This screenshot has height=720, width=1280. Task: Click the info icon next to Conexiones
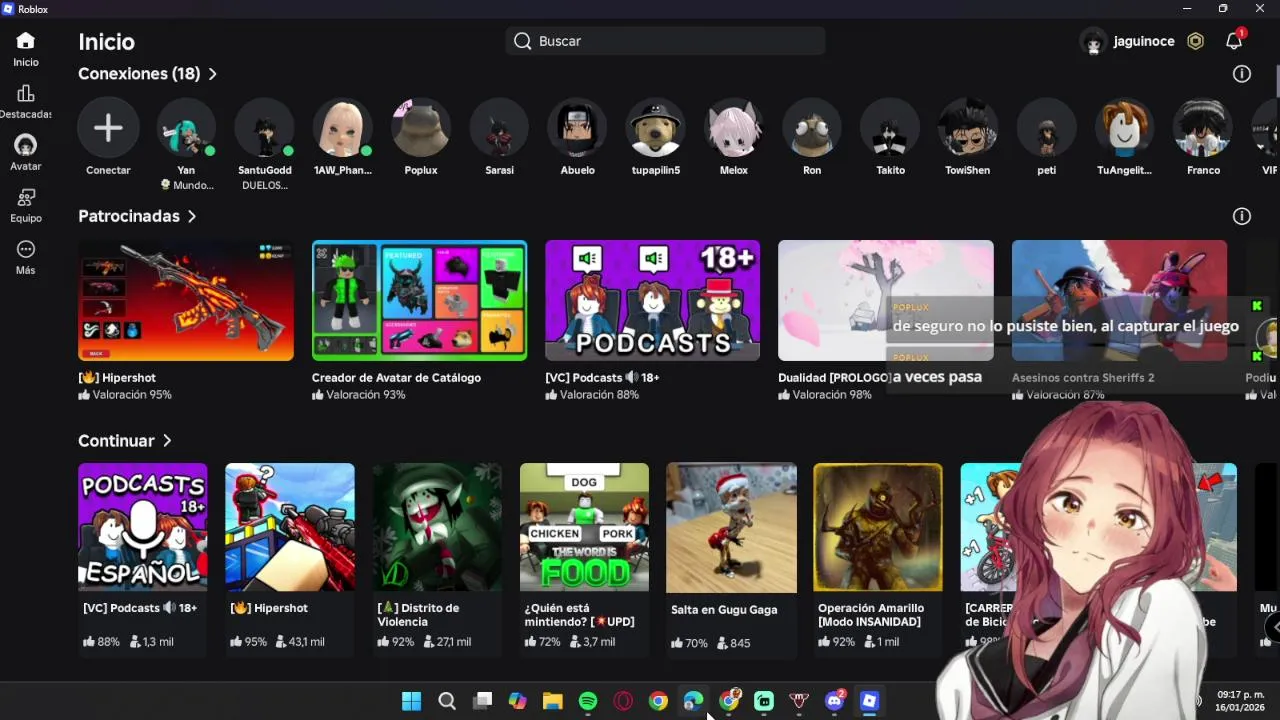click(x=1242, y=74)
